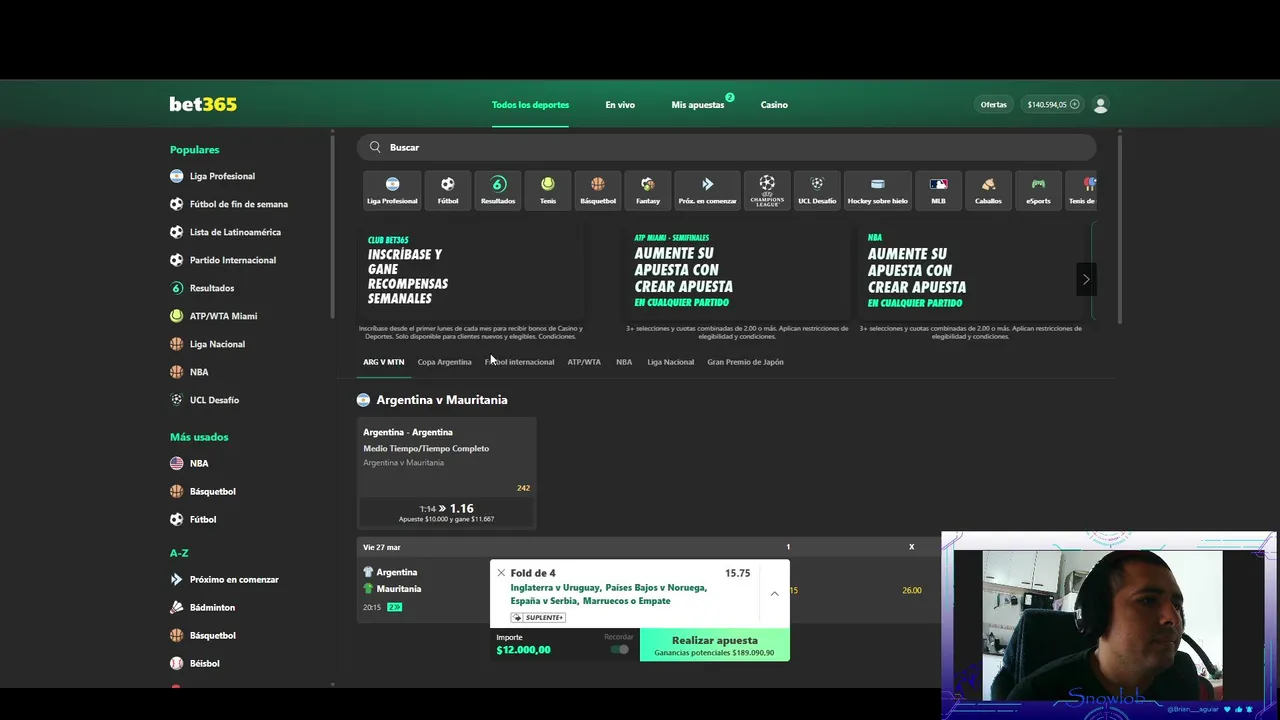Screen dimensions: 1280x720
Task: Open Básquetbol icon in sports bar
Action: [598, 190]
